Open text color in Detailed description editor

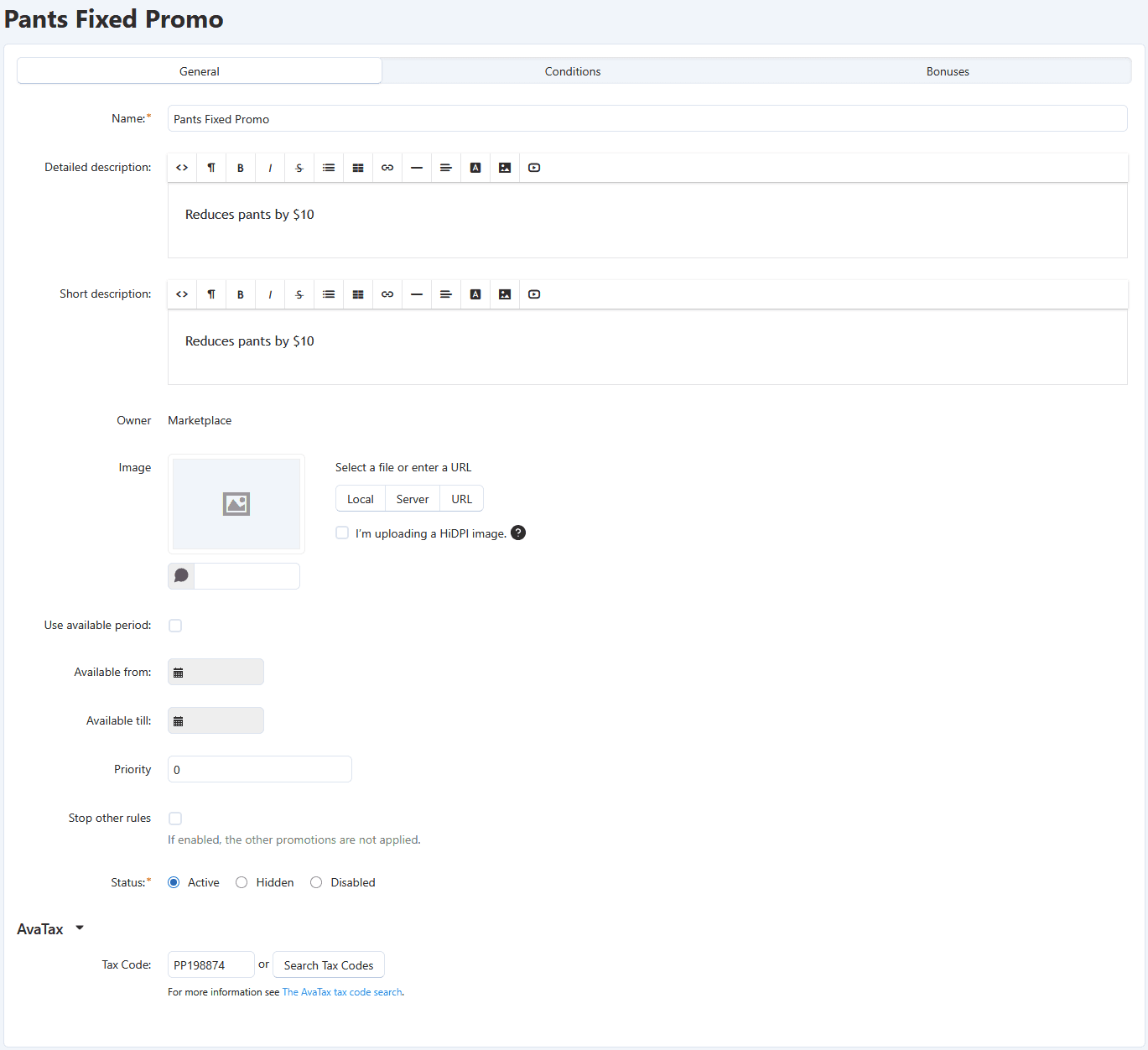475,168
